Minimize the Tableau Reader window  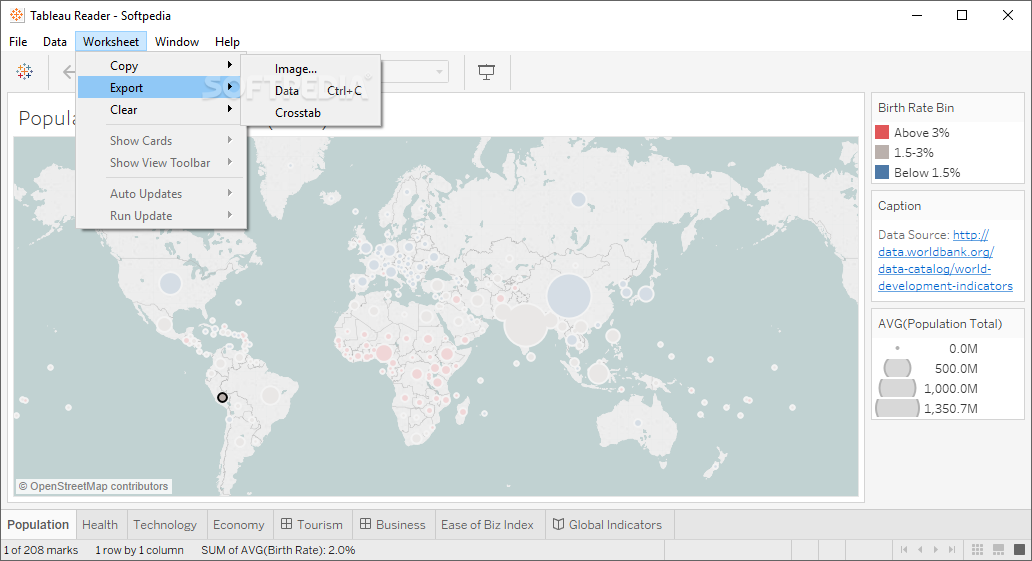(x=917, y=15)
